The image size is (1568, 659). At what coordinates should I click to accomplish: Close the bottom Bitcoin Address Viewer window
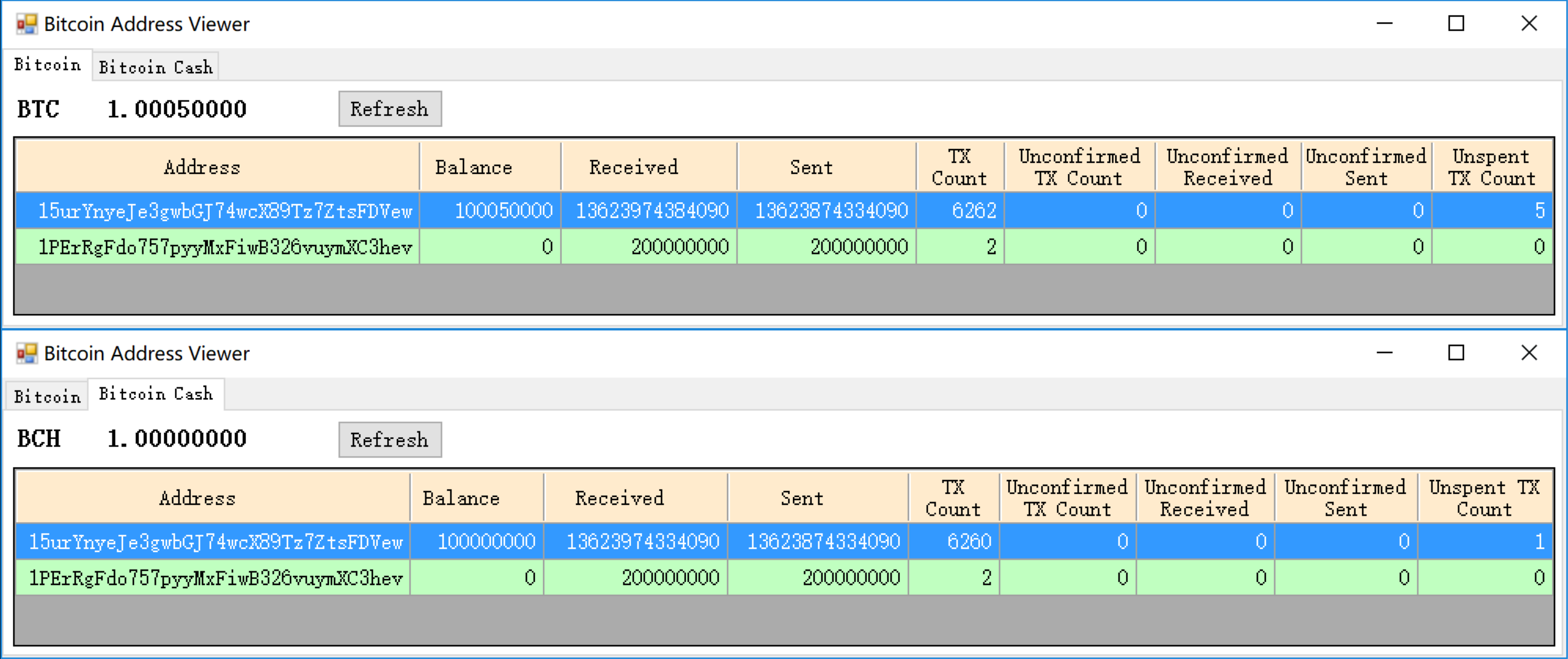point(1529,353)
